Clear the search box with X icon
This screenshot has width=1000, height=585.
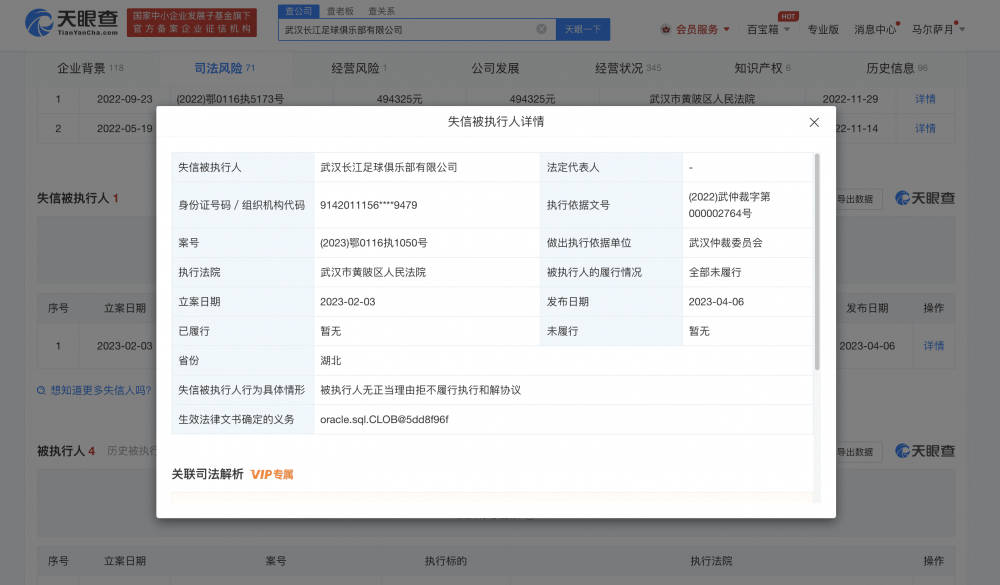click(x=542, y=29)
